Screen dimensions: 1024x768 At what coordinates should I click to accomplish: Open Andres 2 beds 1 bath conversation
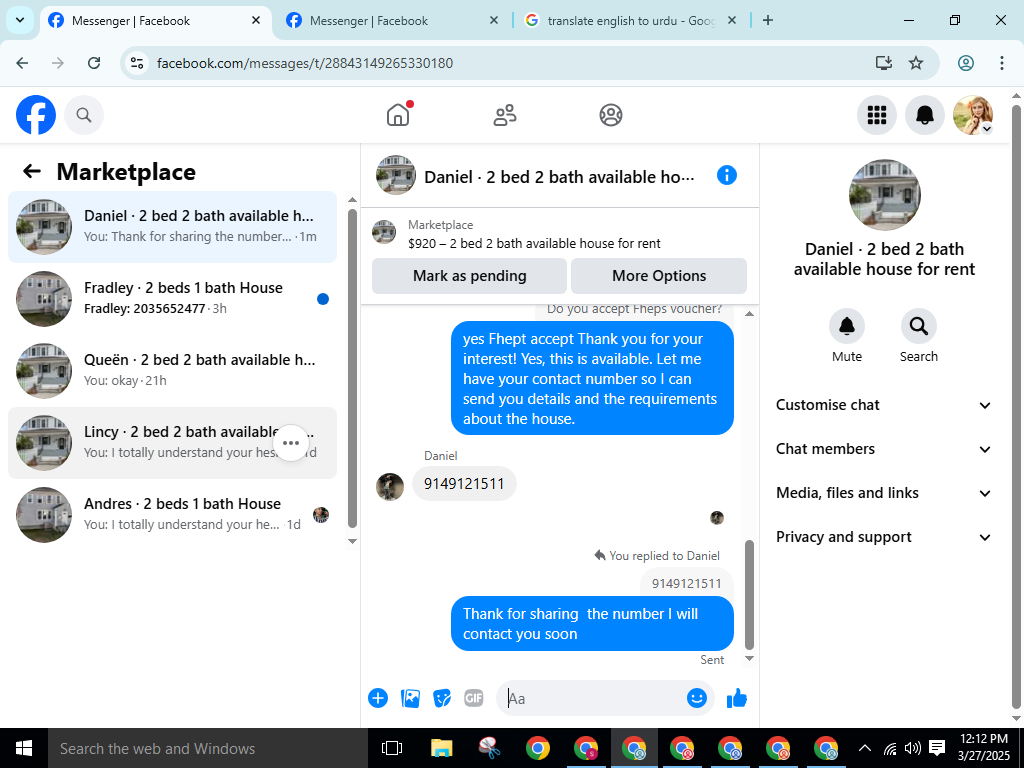click(x=172, y=515)
